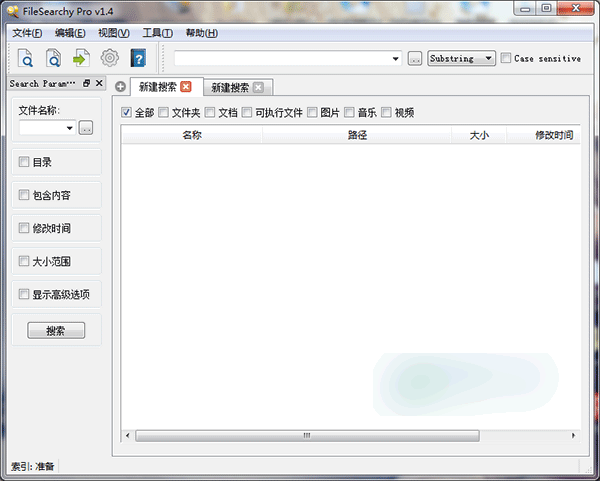Open settings via the gear icon

pos(110,59)
